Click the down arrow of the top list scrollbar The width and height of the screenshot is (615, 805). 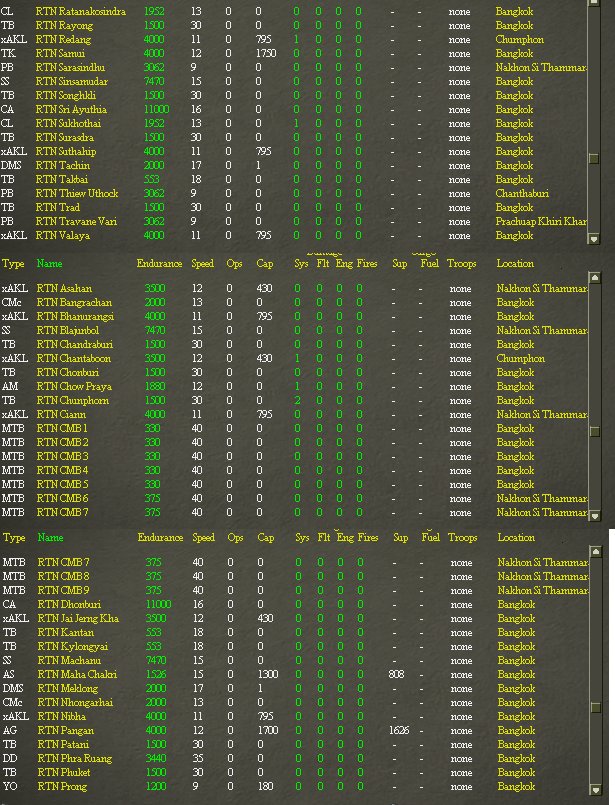tap(593, 239)
